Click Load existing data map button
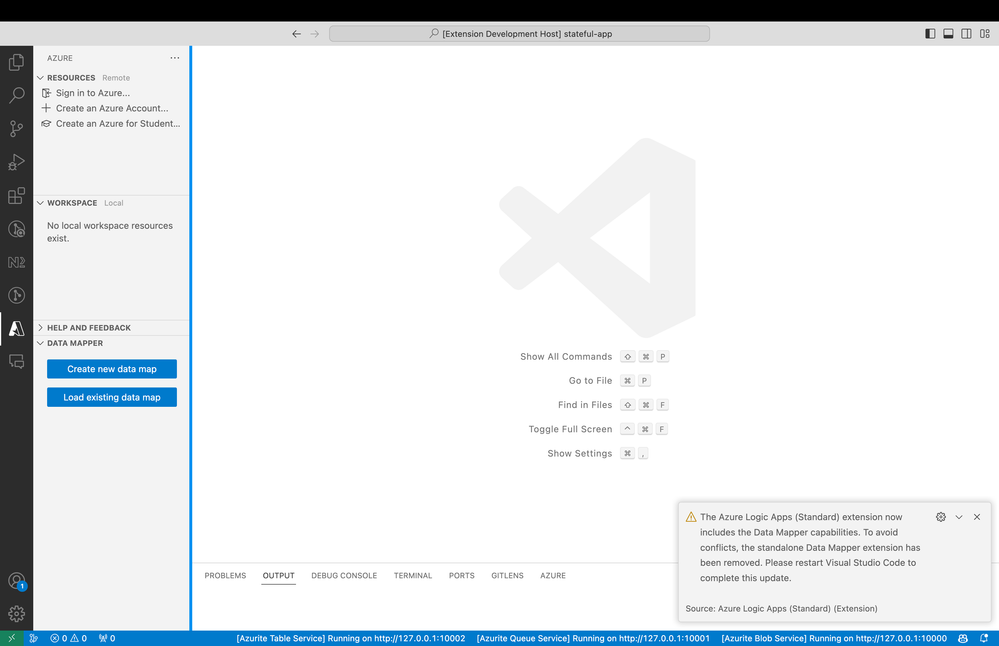Image resolution: width=999 pixels, height=646 pixels. [x=112, y=397]
